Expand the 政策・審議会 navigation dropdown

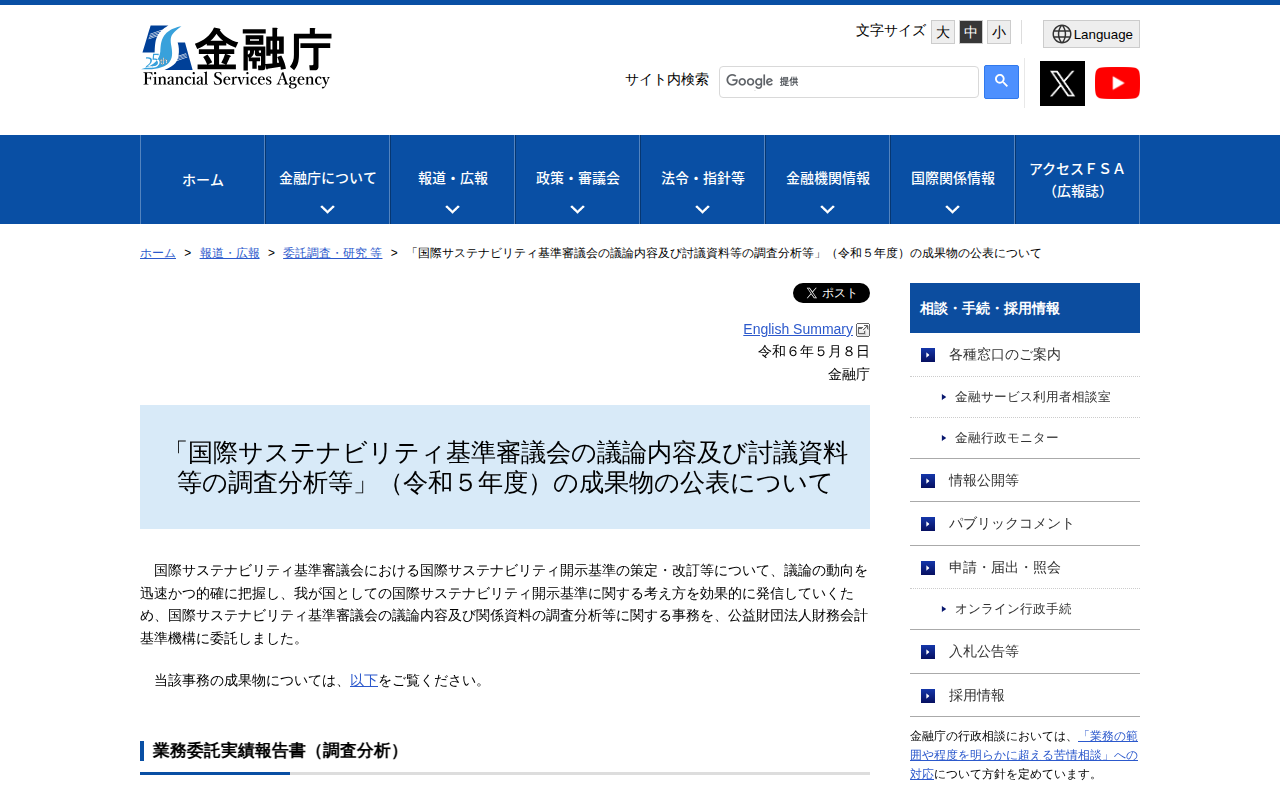click(576, 179)
